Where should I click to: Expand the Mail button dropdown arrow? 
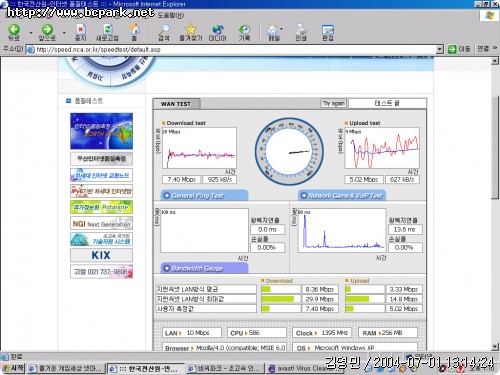[282, 29]
